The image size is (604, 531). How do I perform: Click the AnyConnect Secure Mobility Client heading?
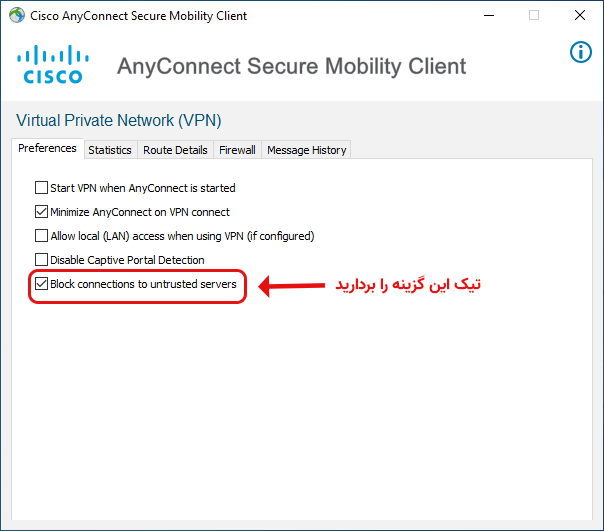(291, 67)
